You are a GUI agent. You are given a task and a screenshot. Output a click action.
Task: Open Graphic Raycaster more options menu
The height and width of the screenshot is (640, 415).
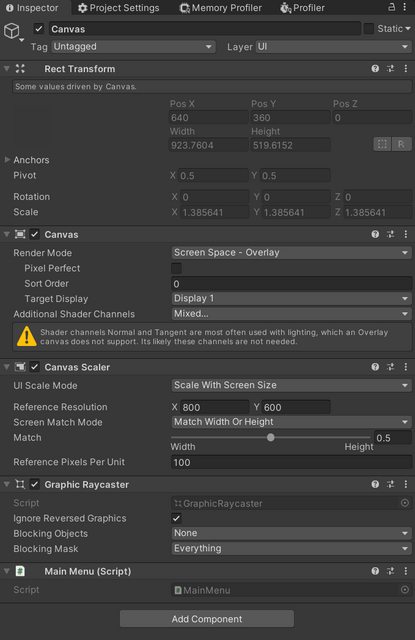pyautogui.click(x=406, y=484)
